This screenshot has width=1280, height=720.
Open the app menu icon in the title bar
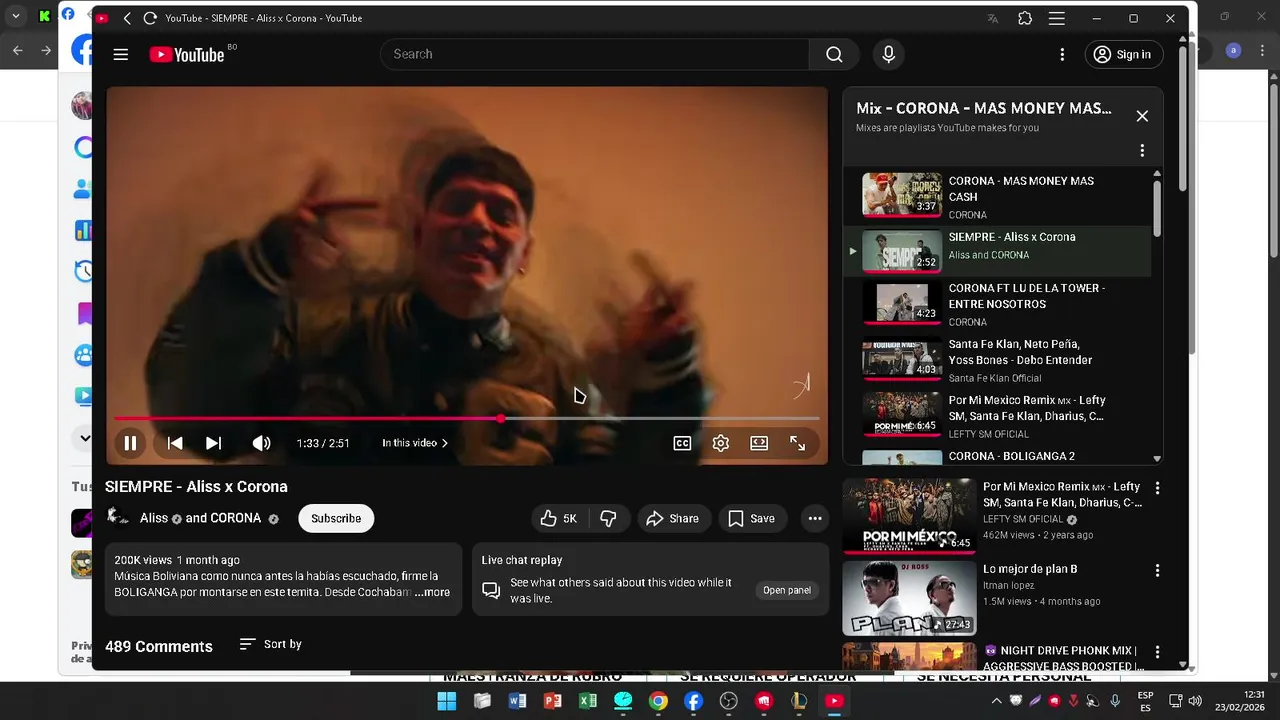1056,18
